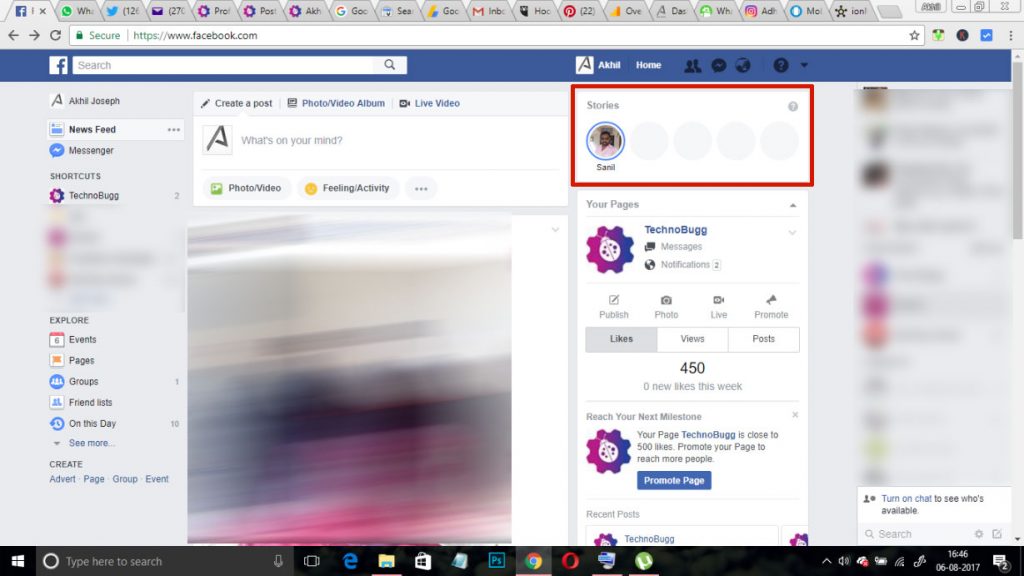This screenshot has height=576, width=1024.
Task: Open Chrome from the Windows taskbar
Action: (x=534, y=561)
